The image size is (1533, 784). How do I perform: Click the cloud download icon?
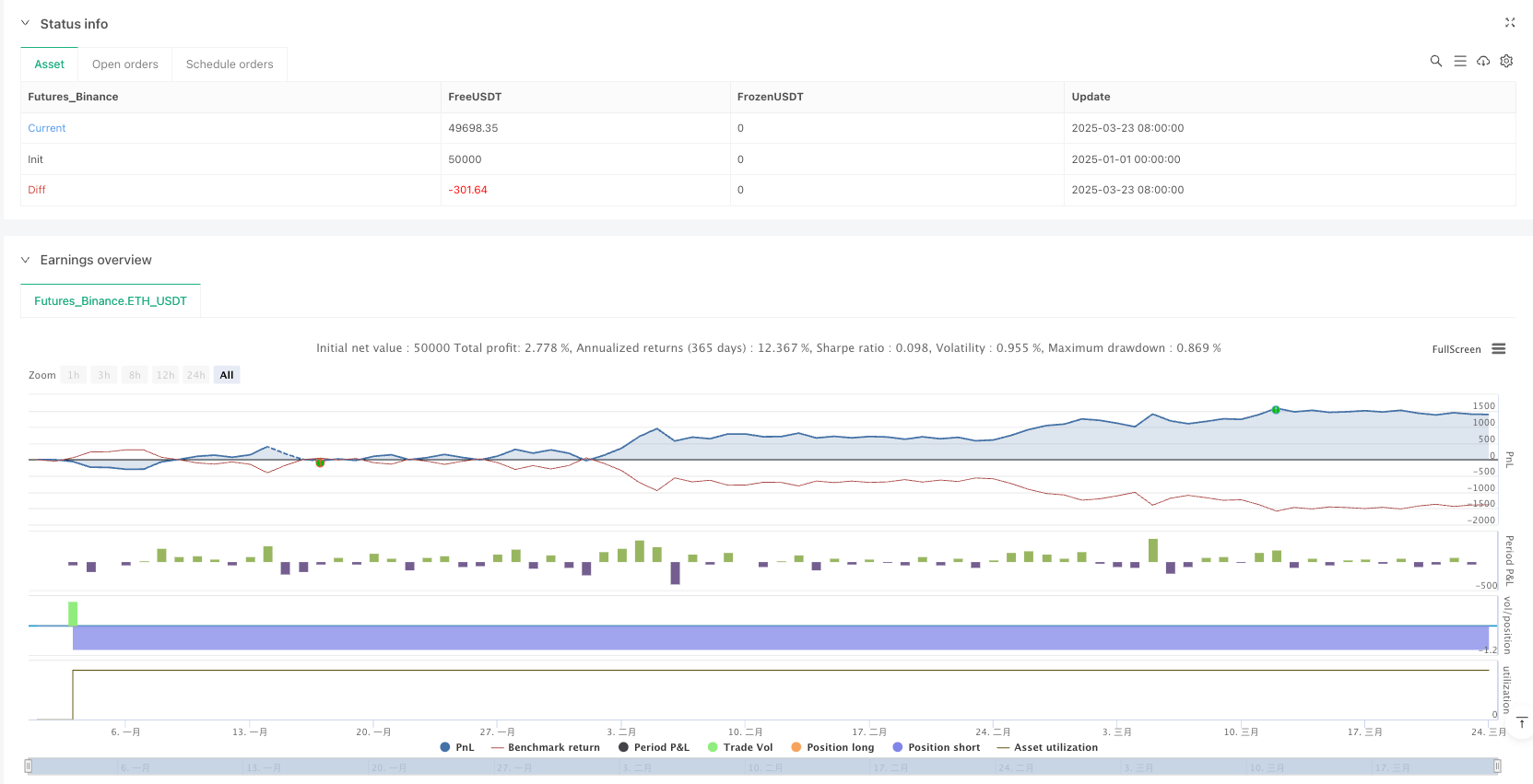pyautogui.click(x=1483, y=61)
